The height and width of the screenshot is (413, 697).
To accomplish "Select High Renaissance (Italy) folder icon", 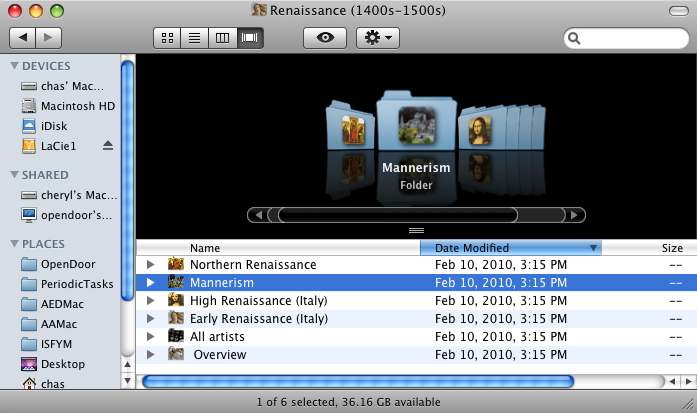I will point(176,300).
